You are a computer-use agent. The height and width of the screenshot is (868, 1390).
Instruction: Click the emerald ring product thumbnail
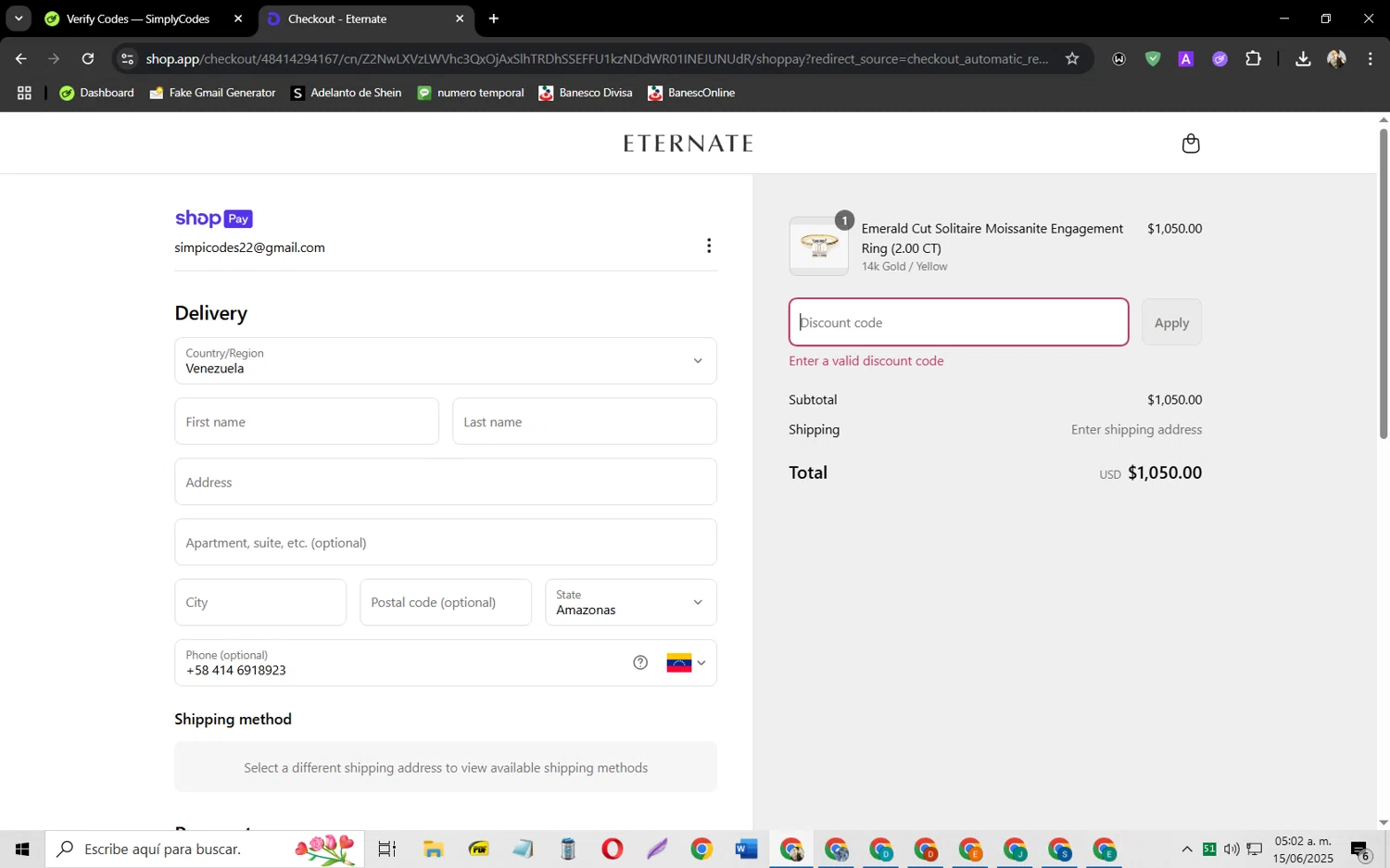point(818,245)
